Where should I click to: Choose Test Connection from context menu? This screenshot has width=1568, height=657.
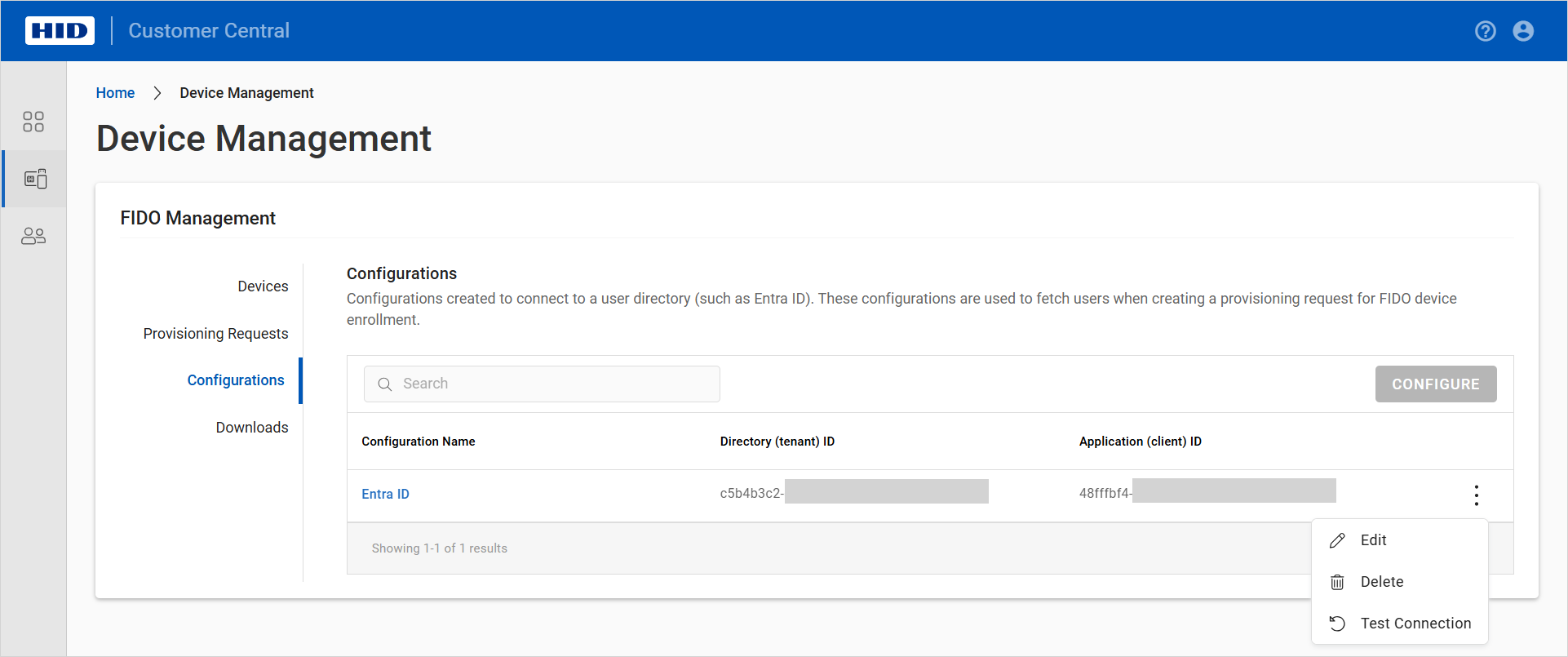(1415, 624)
